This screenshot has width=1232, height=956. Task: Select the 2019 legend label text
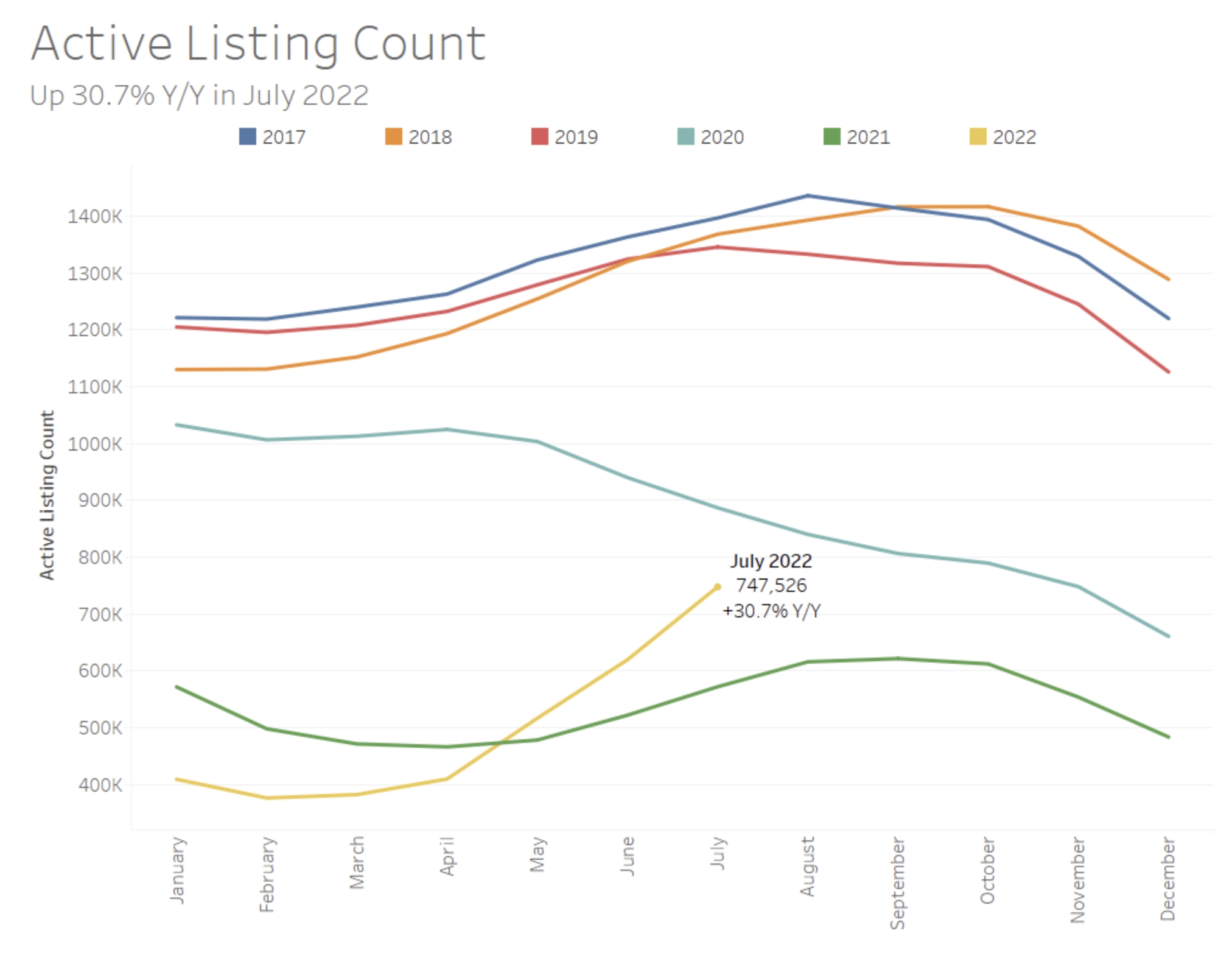click(x=576, y=137)
